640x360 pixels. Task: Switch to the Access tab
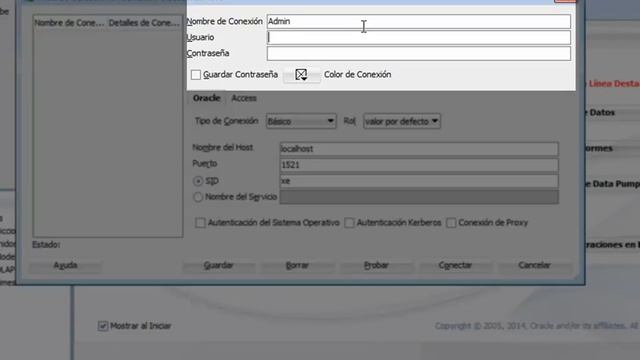[x=244, y=98]
